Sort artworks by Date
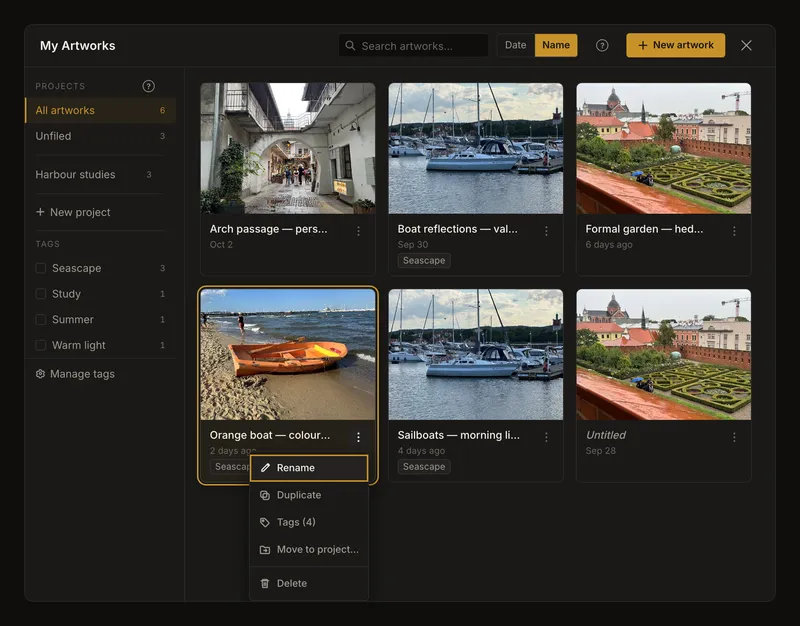Viewport: 800px width, 626px height. point(516,45)
